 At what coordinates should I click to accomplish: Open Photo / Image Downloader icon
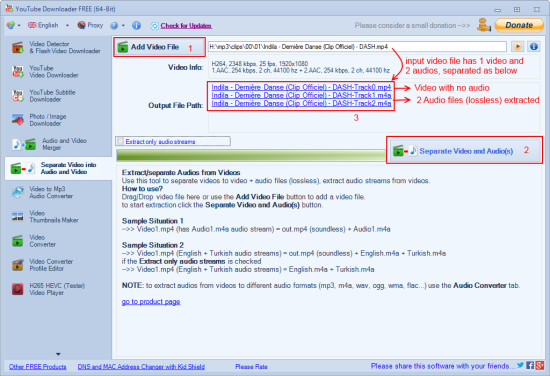click(x=18, y=120)
